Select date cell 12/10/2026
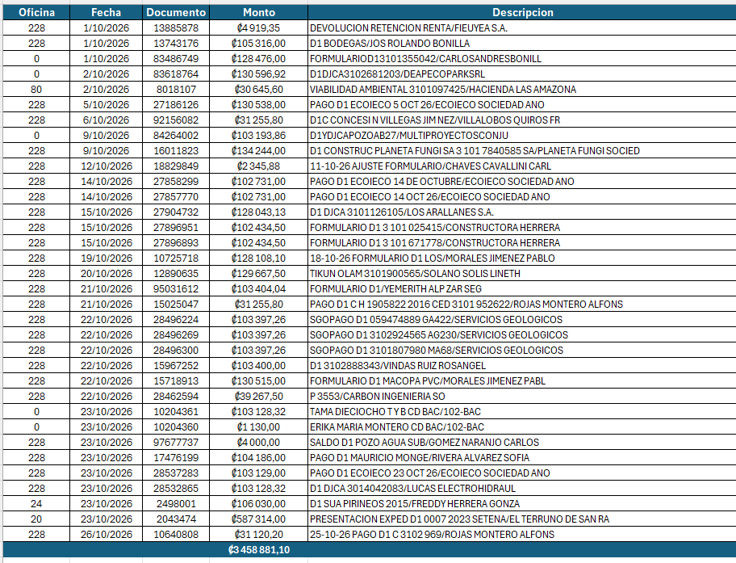The image size is (736, 563). click(x=106, y=166)
